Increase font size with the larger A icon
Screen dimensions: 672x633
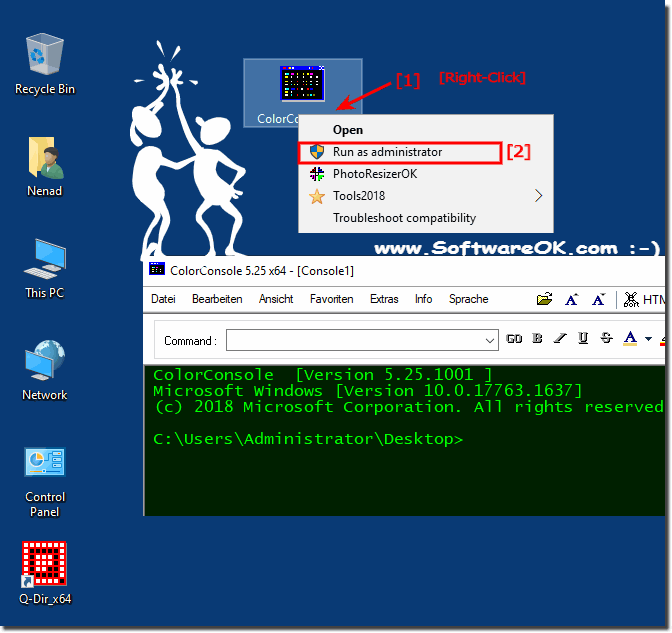tap(571, 299)
